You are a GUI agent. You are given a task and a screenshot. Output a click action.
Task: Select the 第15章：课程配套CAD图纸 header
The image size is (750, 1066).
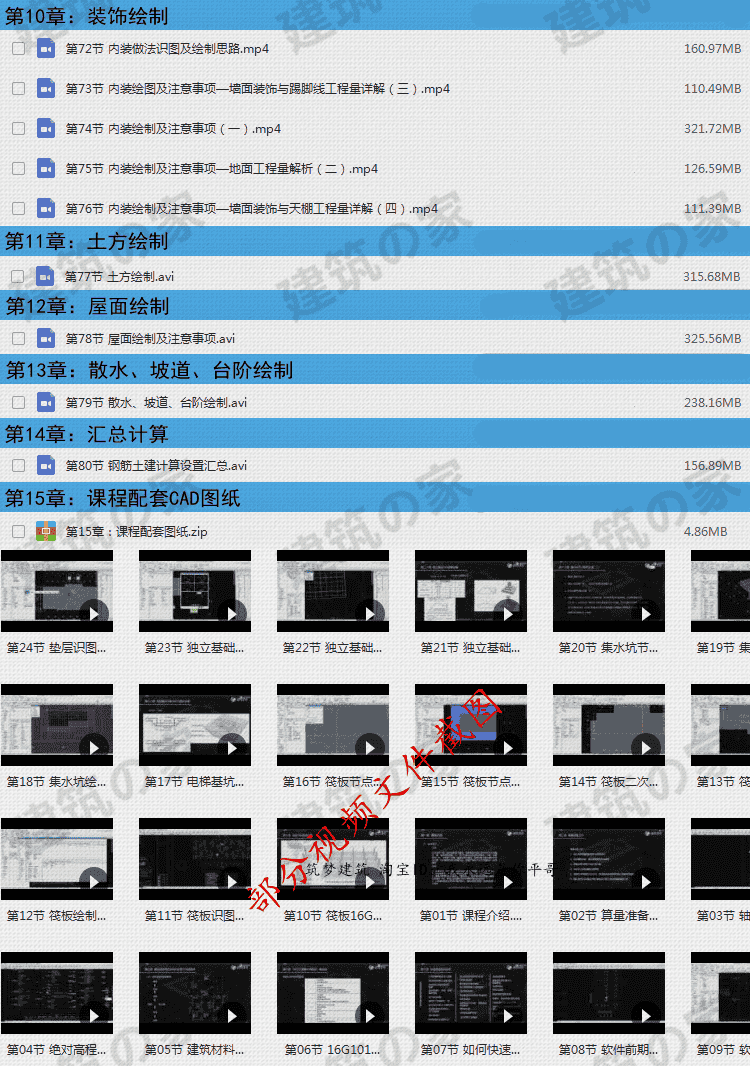click(x=375, y=498)
